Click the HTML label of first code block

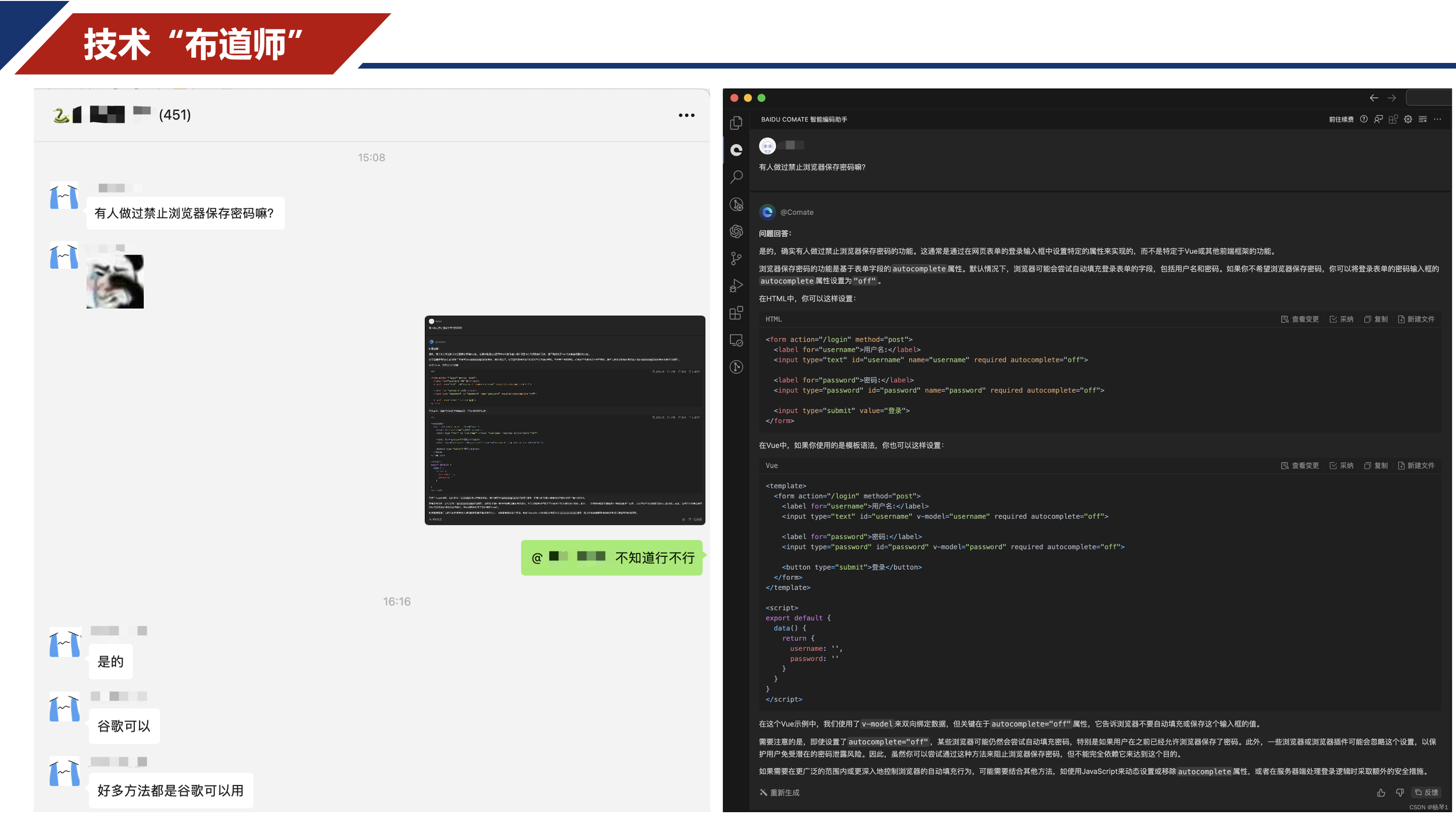point(773,319)
